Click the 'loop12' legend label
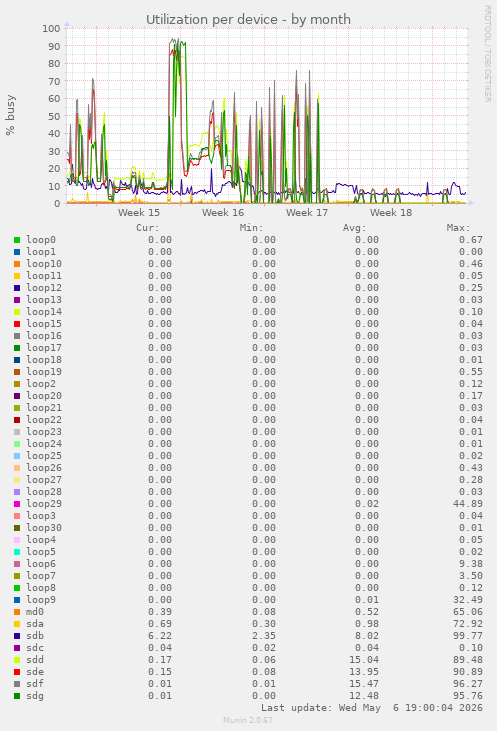This screenshot has width=497, height=731. coord(44,288)
